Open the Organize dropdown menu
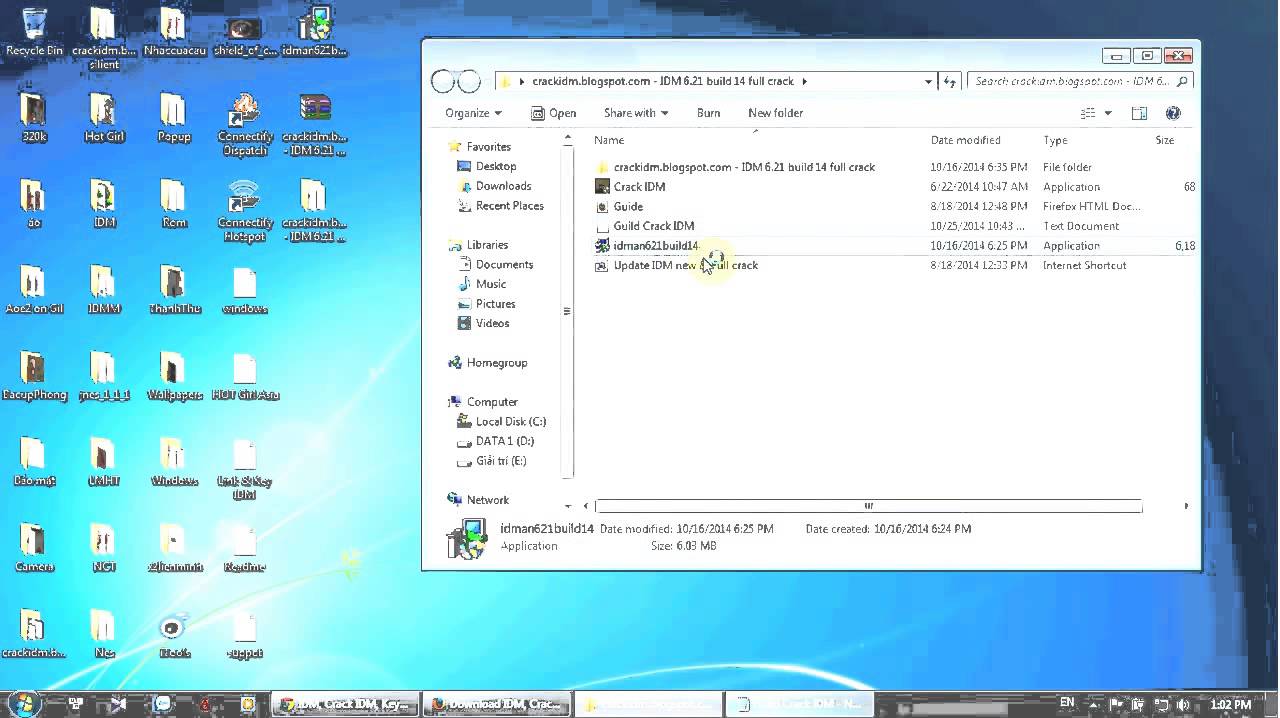This screenshot has width=1280, height=718. 473,113
